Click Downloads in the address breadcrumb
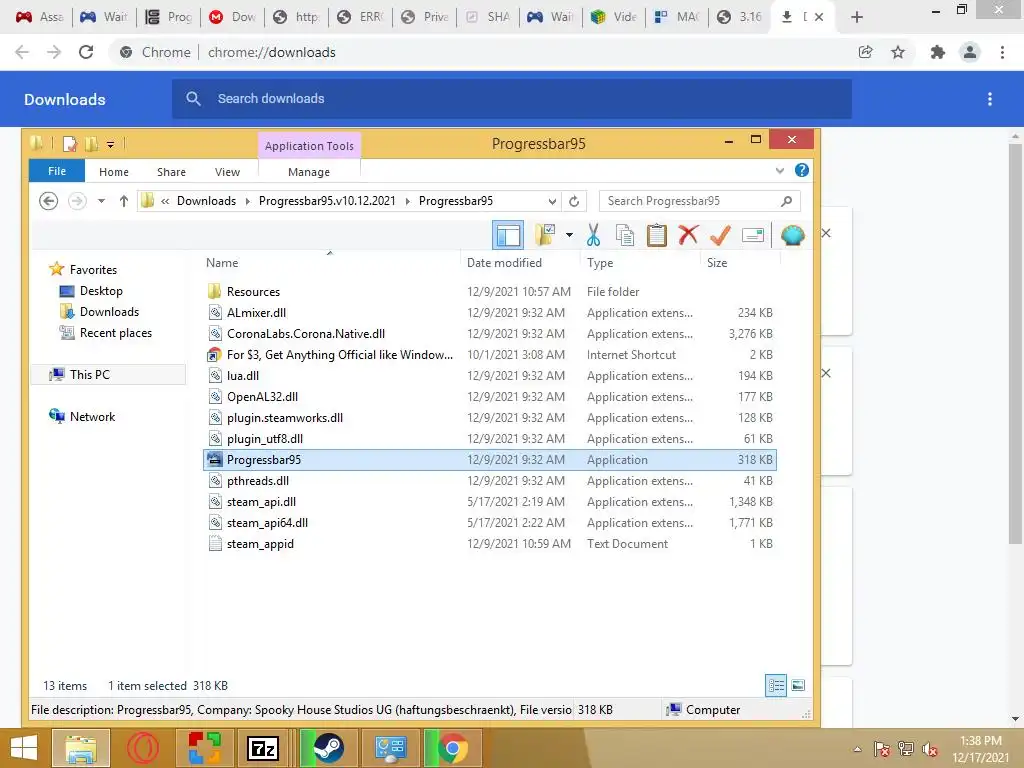 click(x=206, y=201)
